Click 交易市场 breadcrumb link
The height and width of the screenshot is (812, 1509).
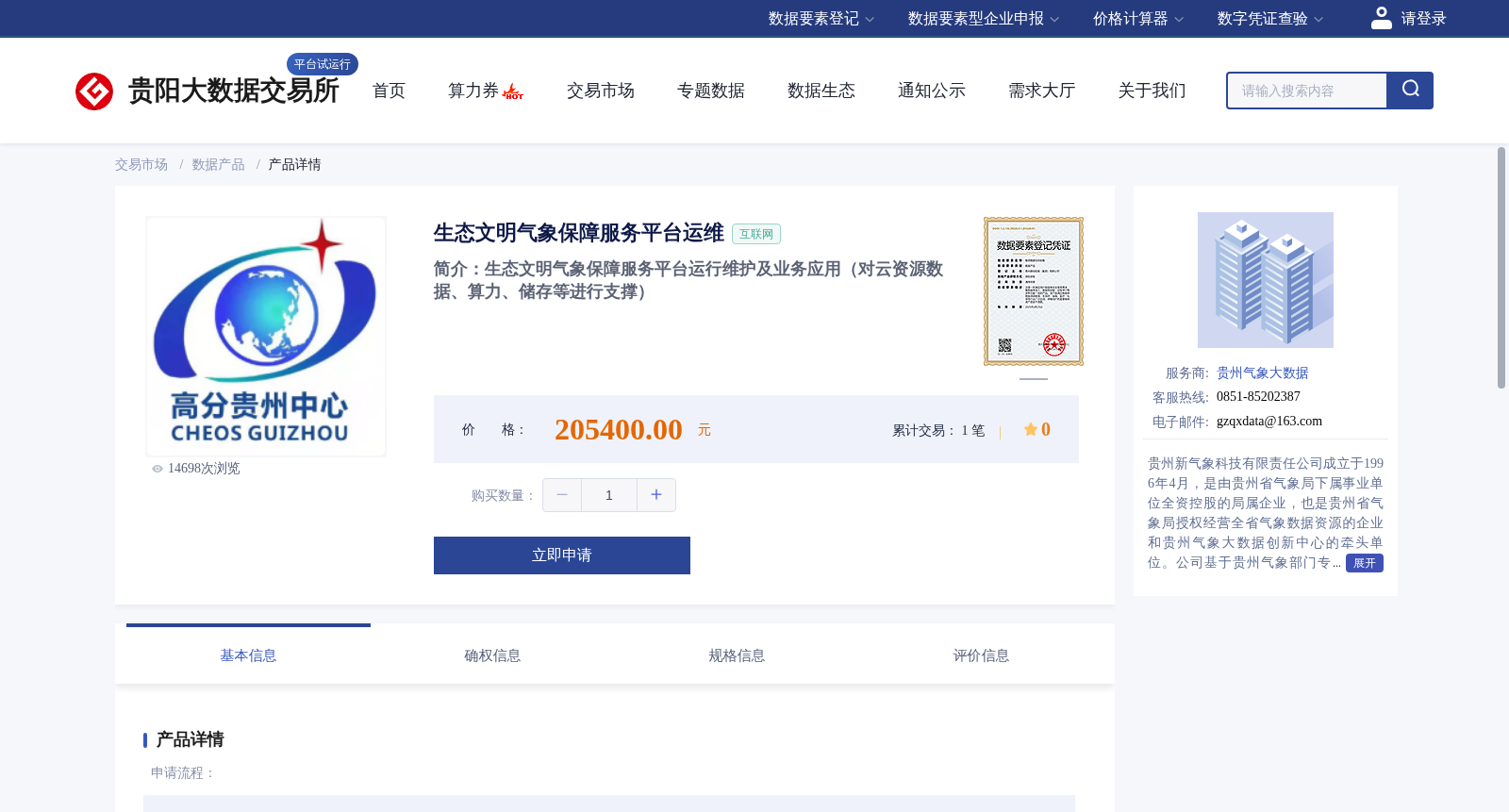(x=141, y=165)
